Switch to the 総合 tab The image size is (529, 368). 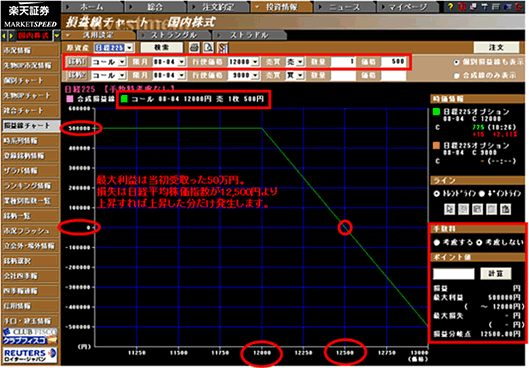click(x=155, y=7)
